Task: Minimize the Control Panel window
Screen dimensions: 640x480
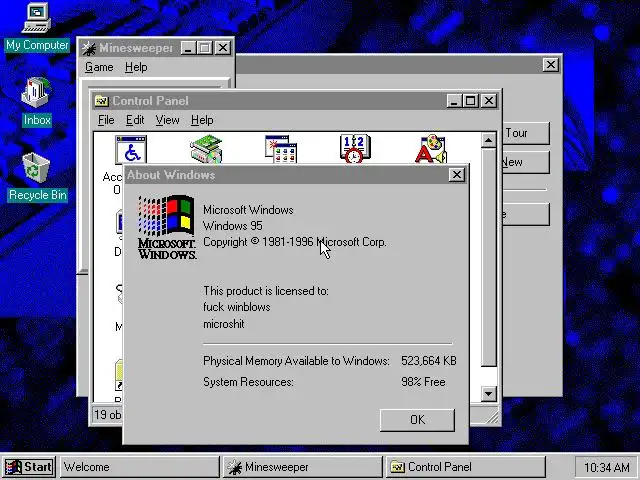Action: tap(454, 101)
